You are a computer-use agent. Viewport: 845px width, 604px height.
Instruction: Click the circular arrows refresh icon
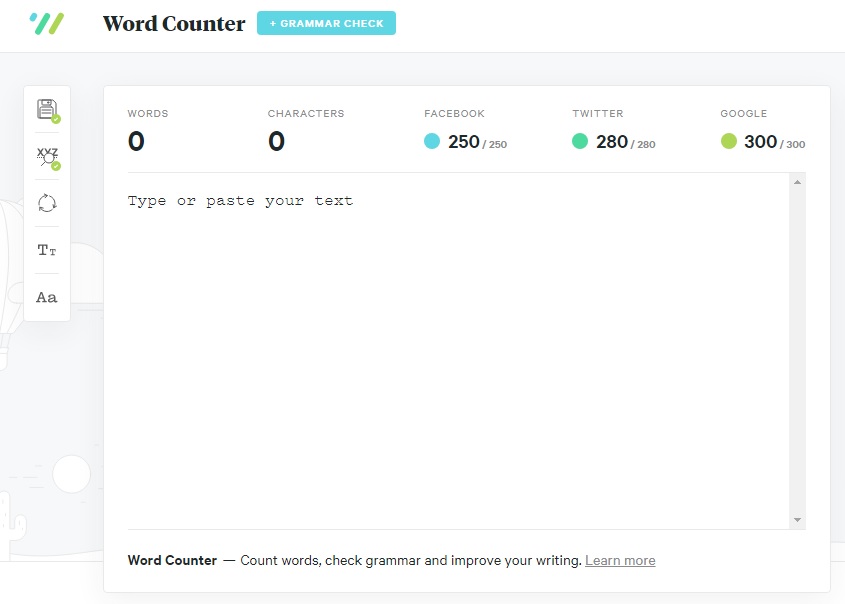point(47,203)
